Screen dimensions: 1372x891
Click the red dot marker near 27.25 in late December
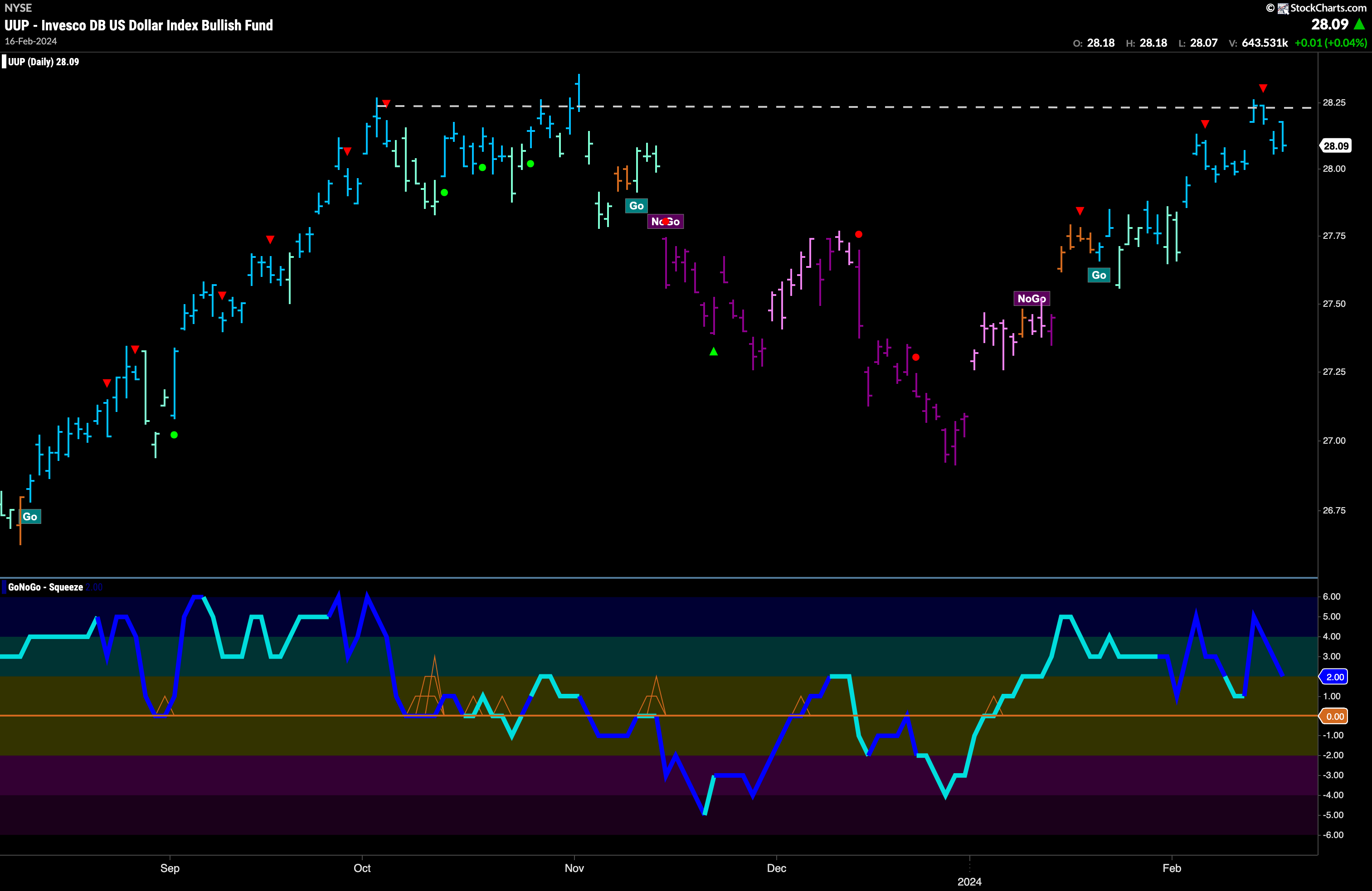pos(916,357)
